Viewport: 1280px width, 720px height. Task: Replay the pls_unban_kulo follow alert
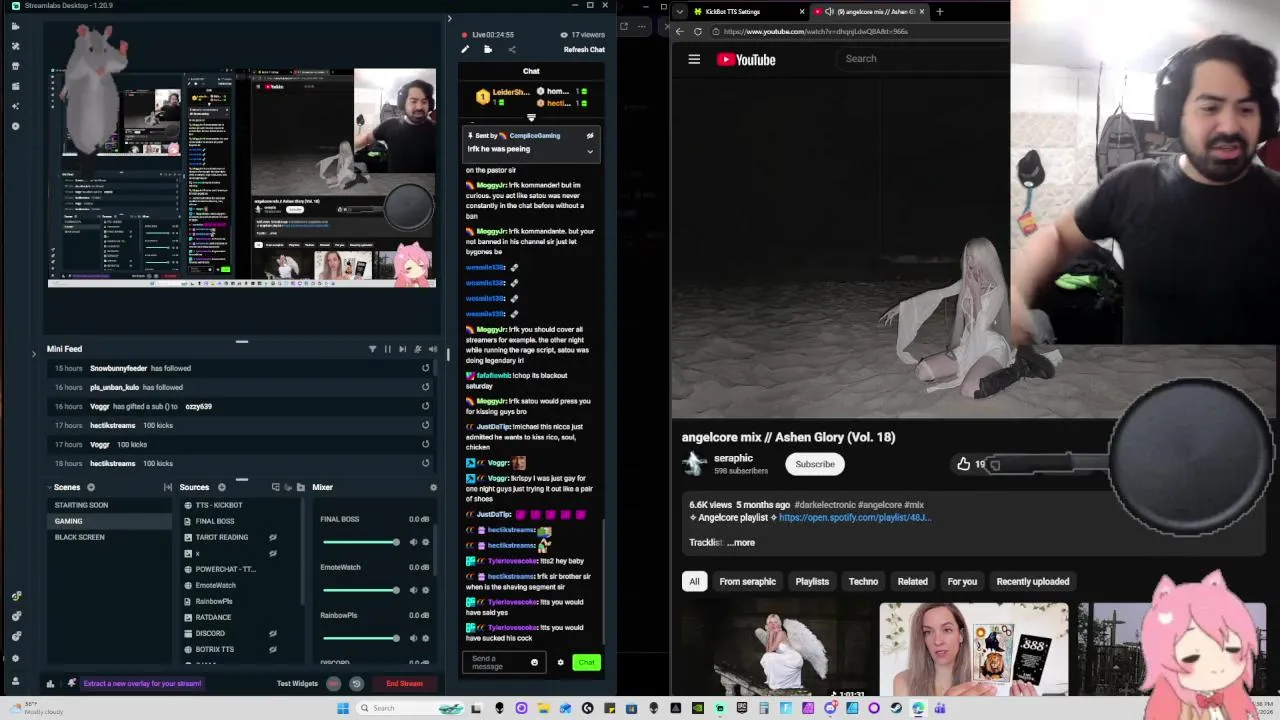pos(425,387)
